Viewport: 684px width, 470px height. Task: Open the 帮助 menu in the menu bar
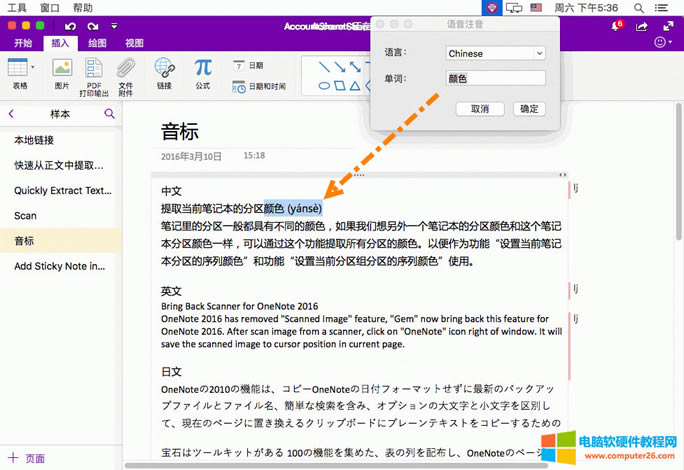[83, 7]
